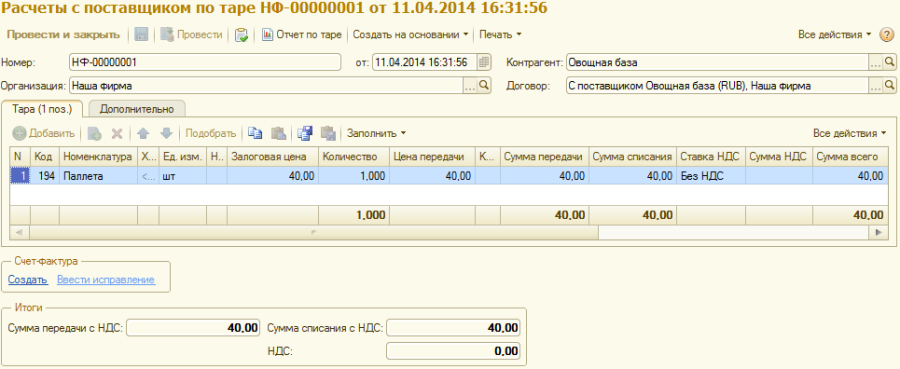Click the Провести и закрыть button
Viewport: 900px width, 369px height.
tap(63, 34)
